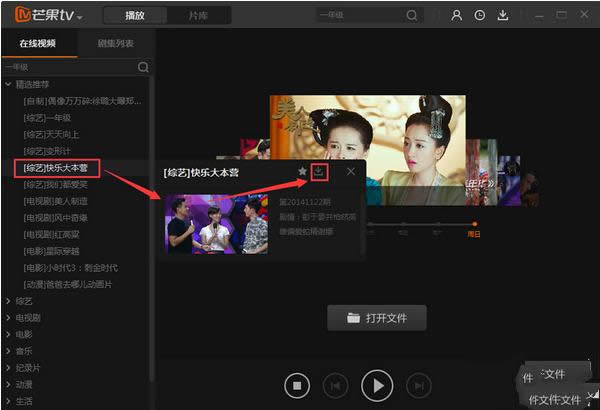Open downloads manager in top bar
This screenshot has width=600, height=410.
point(503,15)
